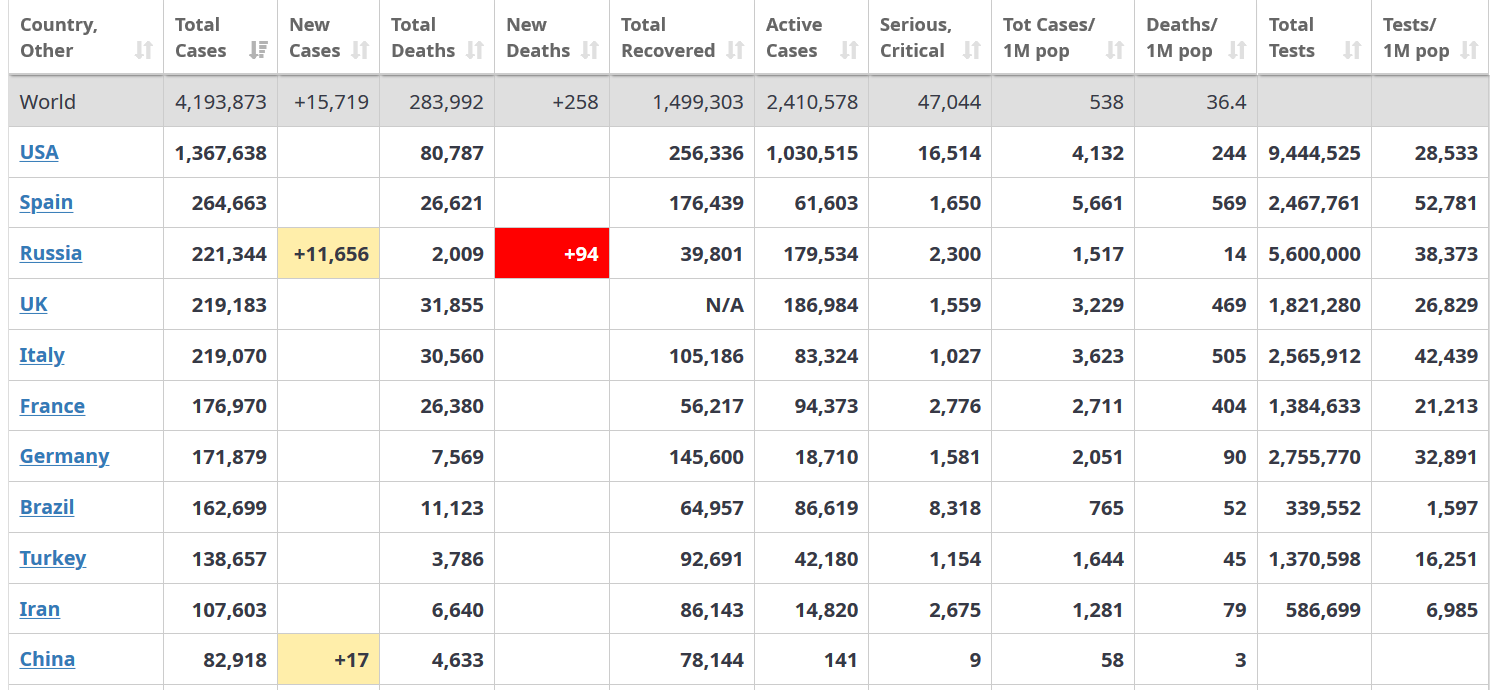Image resolution: width=1490 pixels, height=690 pixels.
Task: Follow the Turkey link
Action: (x=53, y=558)
